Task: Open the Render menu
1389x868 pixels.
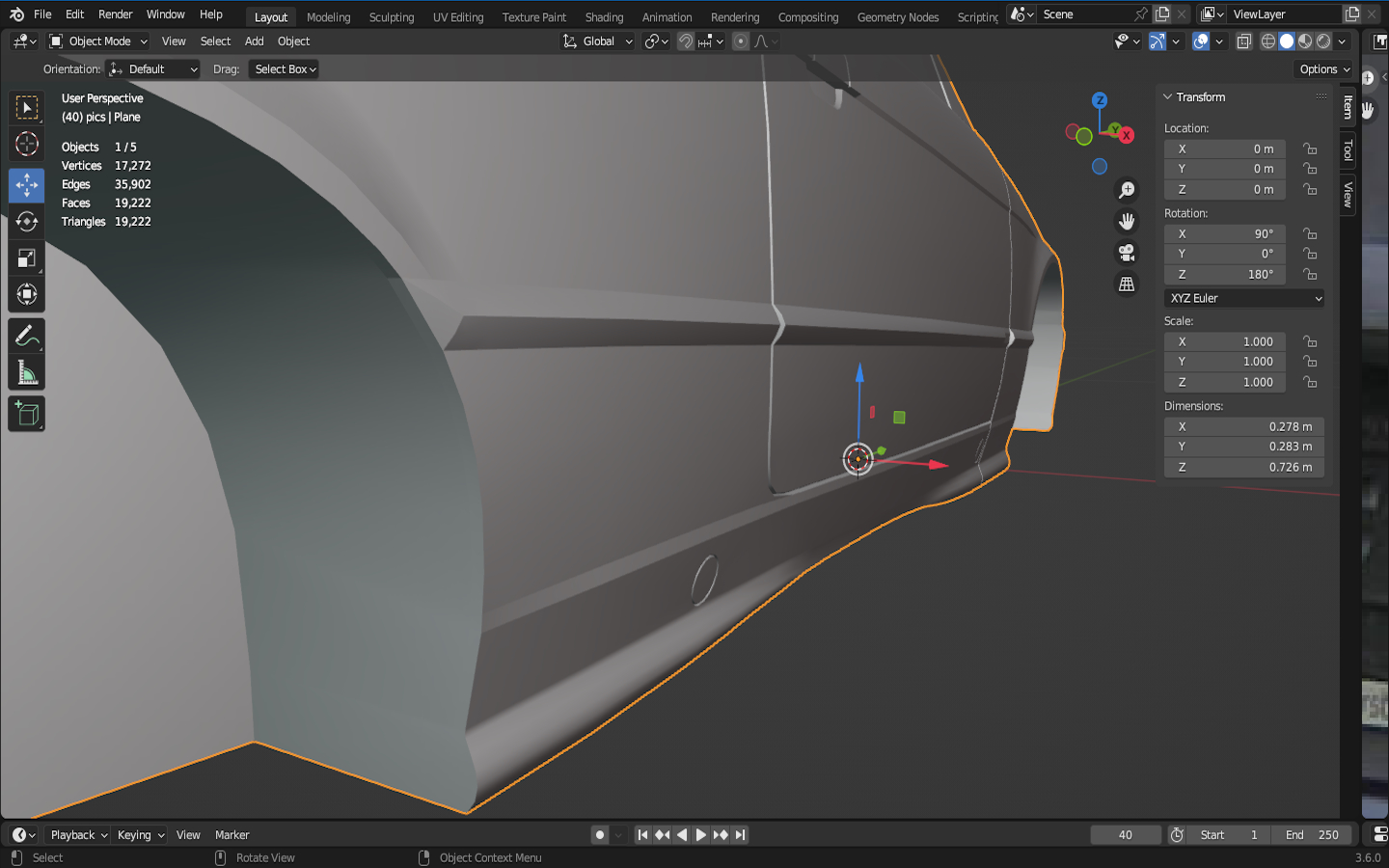Action: pyautogui.click(x=115, y=14)
